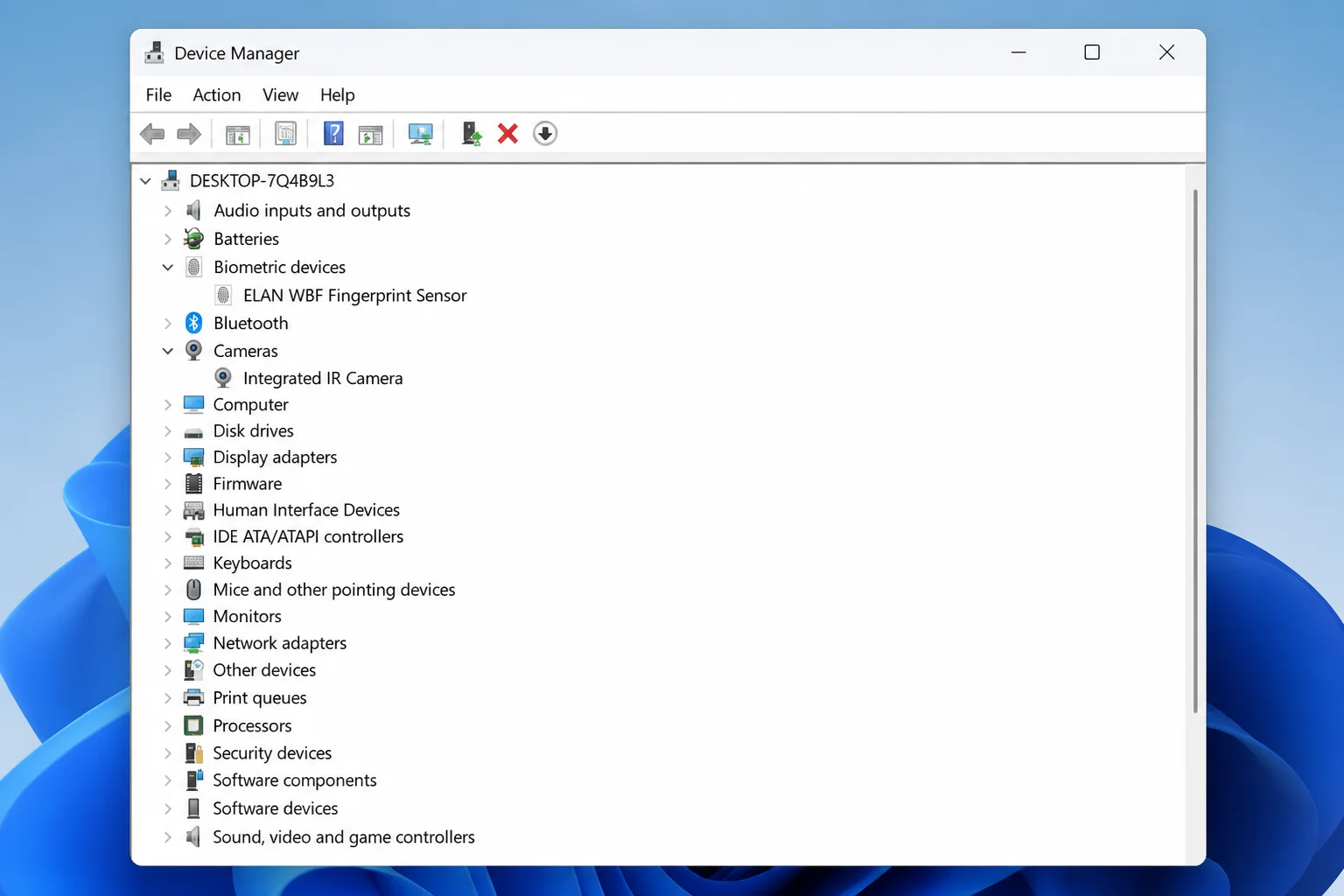Close the Device Manager window
The image size is (1344, 896).
[1166, 52]
